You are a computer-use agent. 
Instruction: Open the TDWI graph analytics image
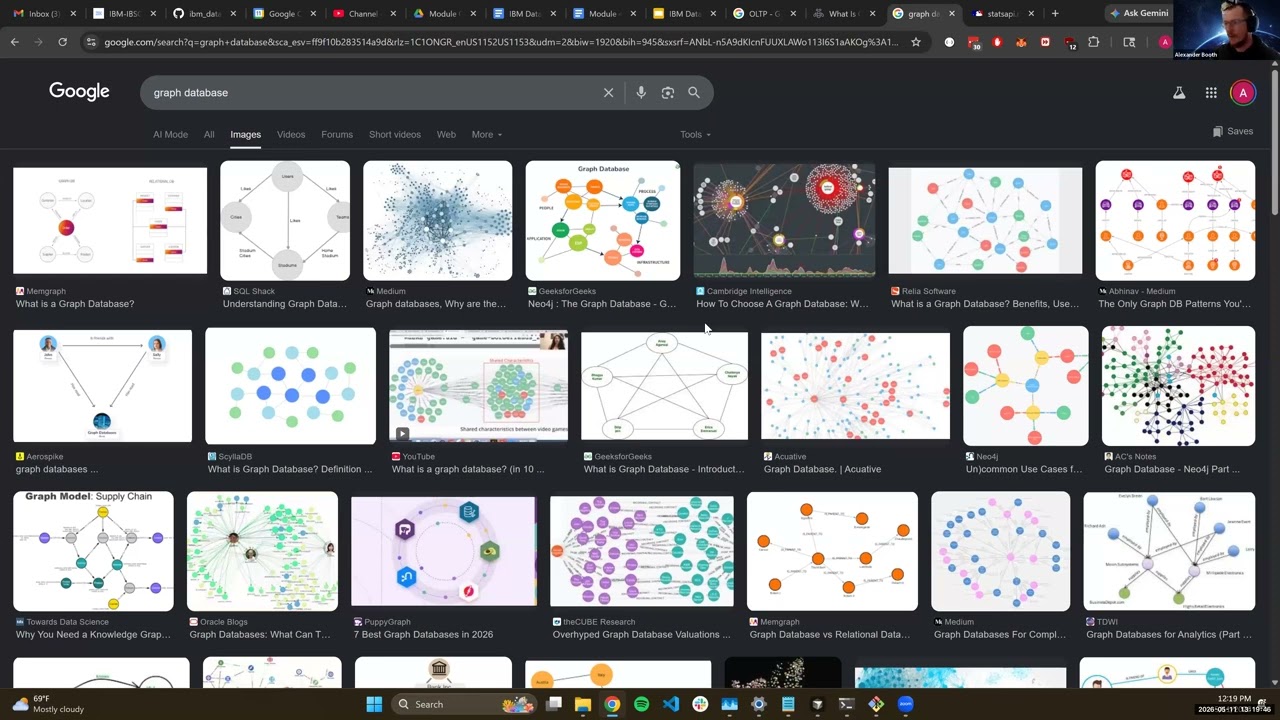1169,551
